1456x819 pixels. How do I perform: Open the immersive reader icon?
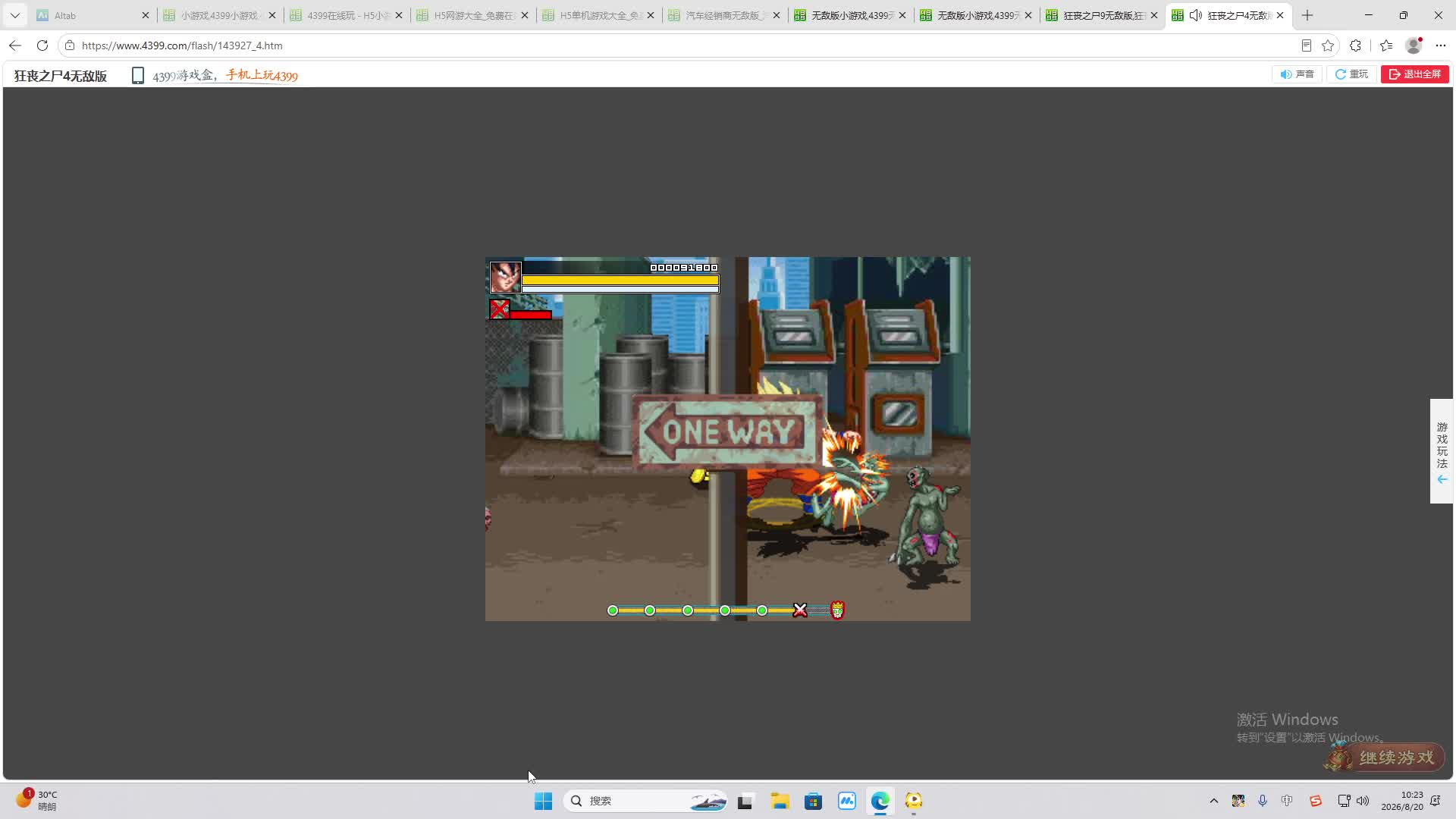pyautogui.click(x=1307, y=45)
